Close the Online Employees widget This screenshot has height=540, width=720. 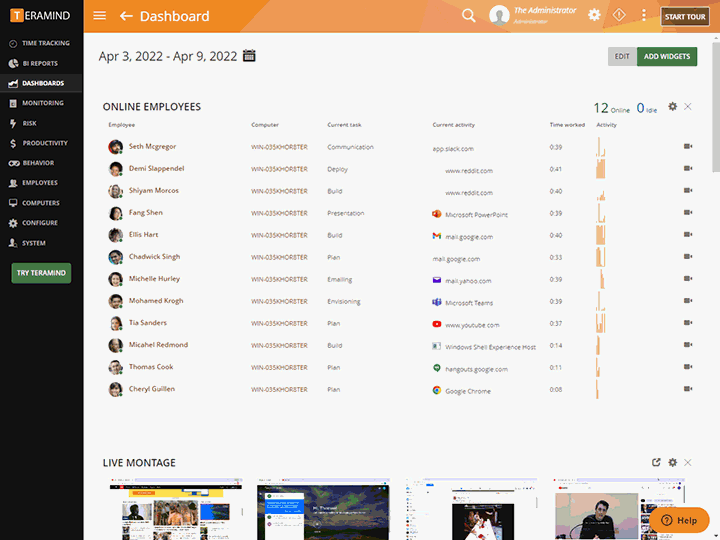pos(688,107)
